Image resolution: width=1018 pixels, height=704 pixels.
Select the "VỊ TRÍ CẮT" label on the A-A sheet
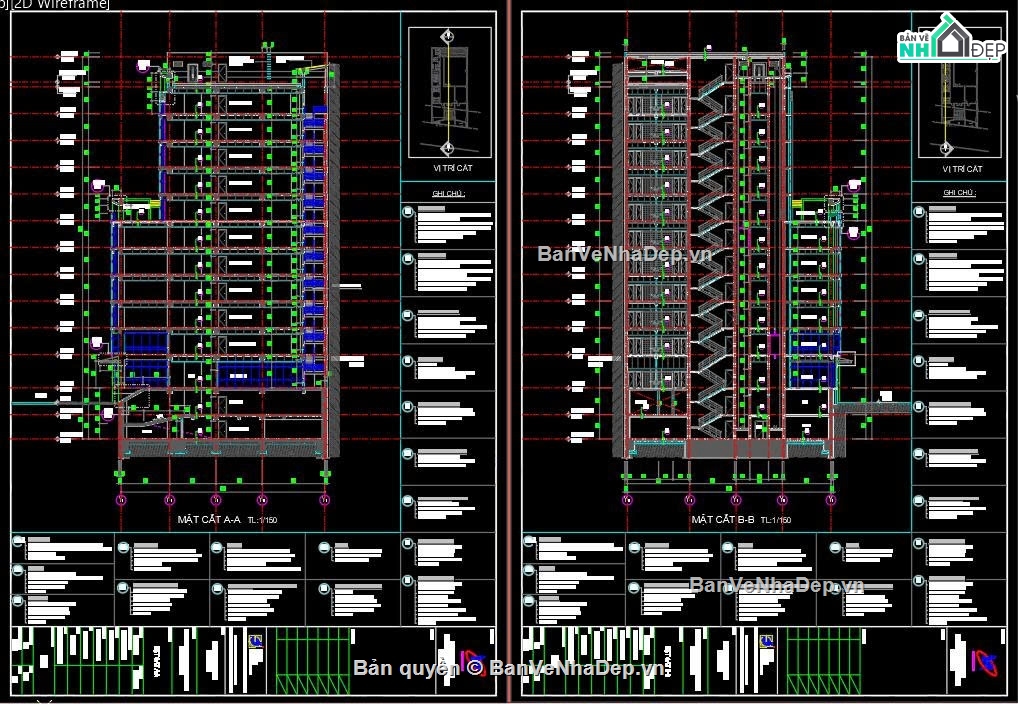point(452,168)
